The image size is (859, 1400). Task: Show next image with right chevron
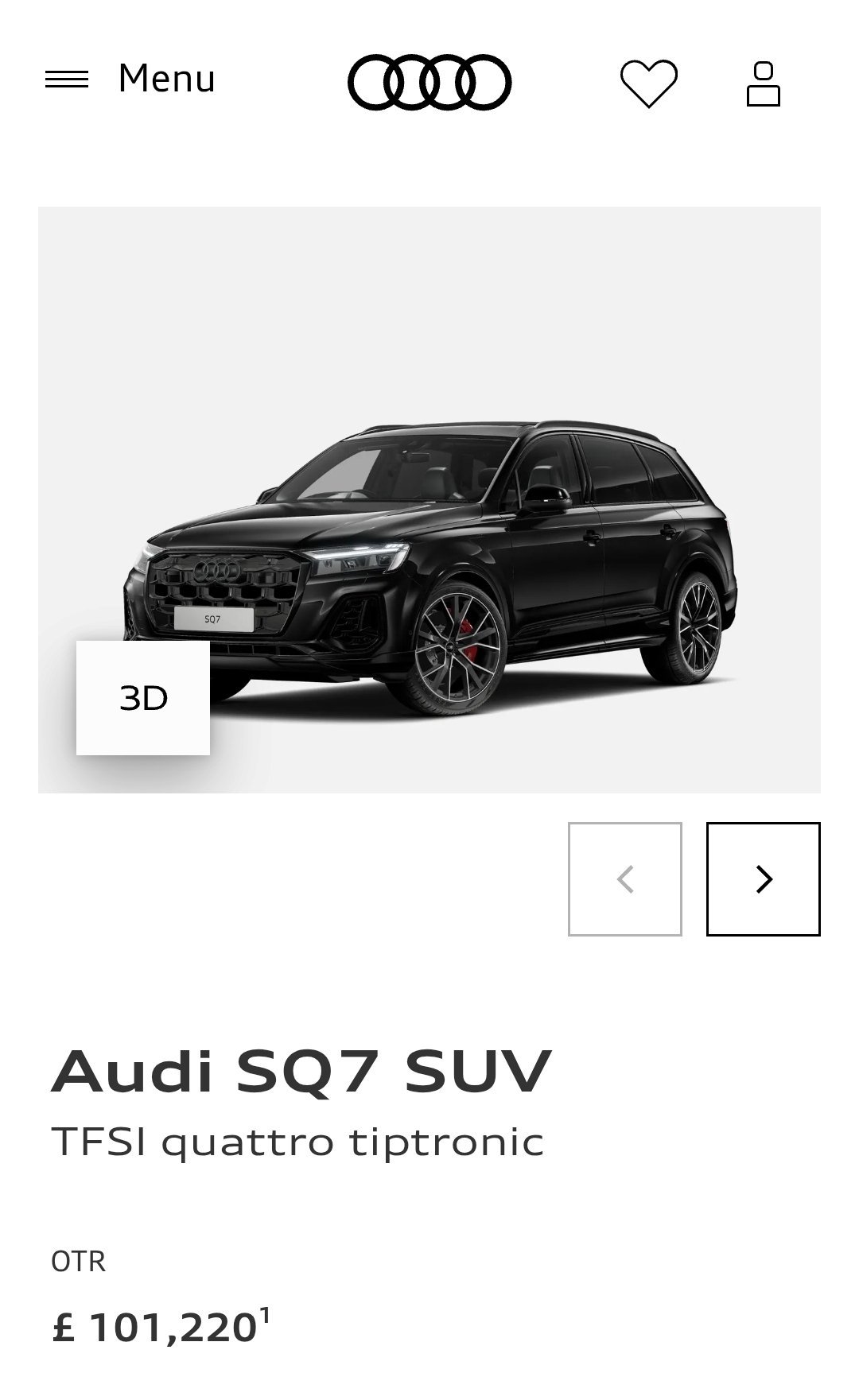click(764, 879)
